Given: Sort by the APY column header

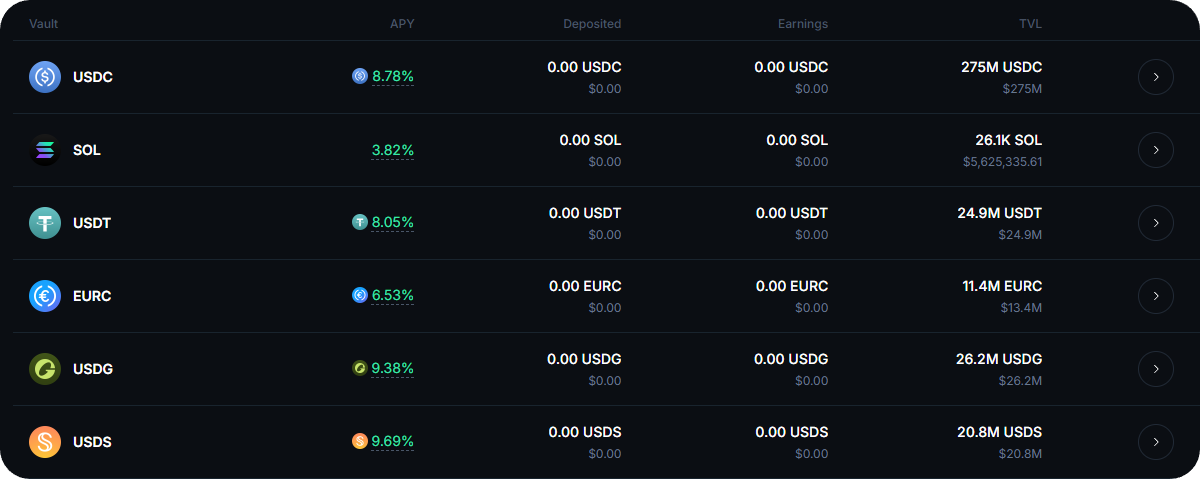Looking at the screenshot, I should [401, 24].
